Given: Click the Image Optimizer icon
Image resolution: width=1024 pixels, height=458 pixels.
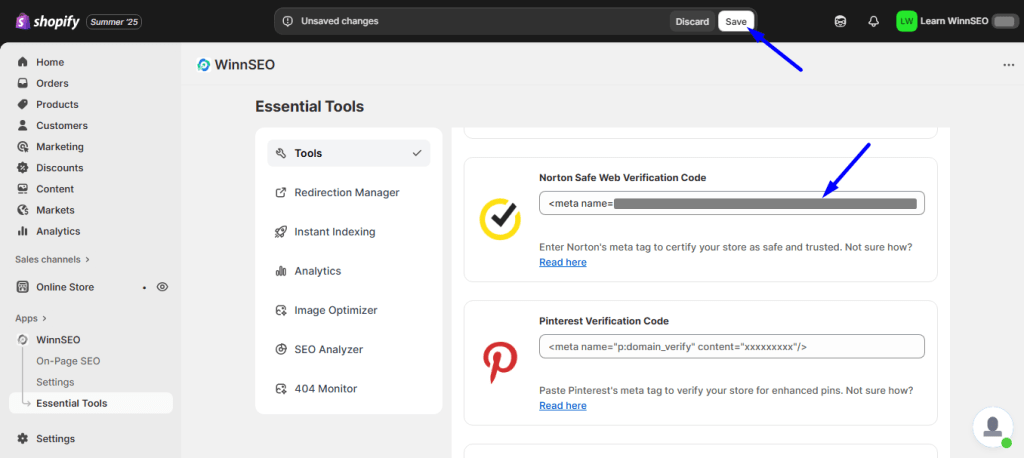Looking at the screenshot, I should 281,310.
